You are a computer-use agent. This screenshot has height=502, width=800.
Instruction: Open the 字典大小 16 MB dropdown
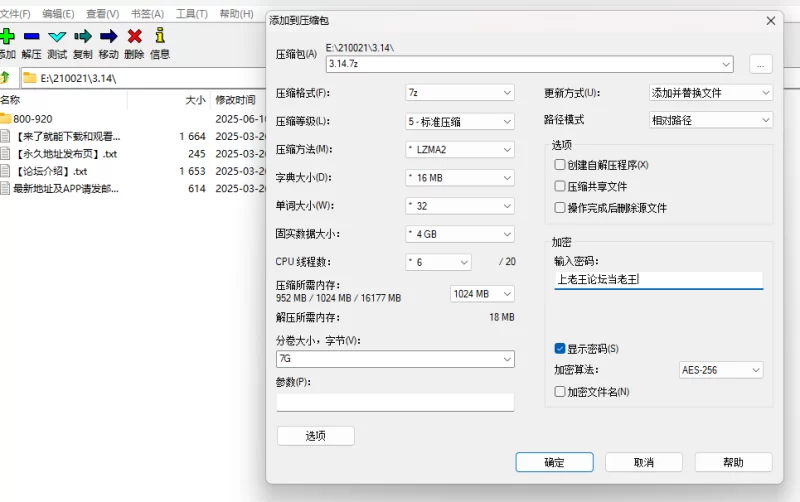click(460, 178)
